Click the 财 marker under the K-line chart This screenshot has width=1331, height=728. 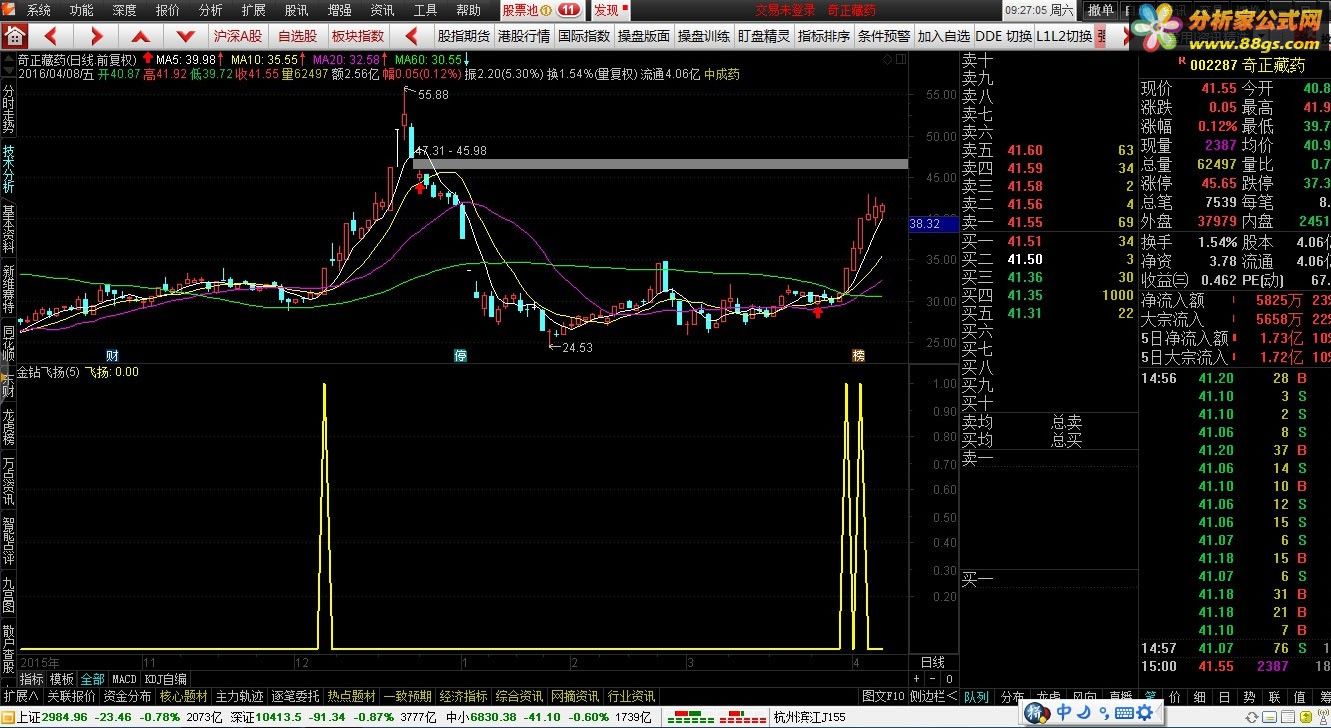pyautogui.click(x=113, y=355)
